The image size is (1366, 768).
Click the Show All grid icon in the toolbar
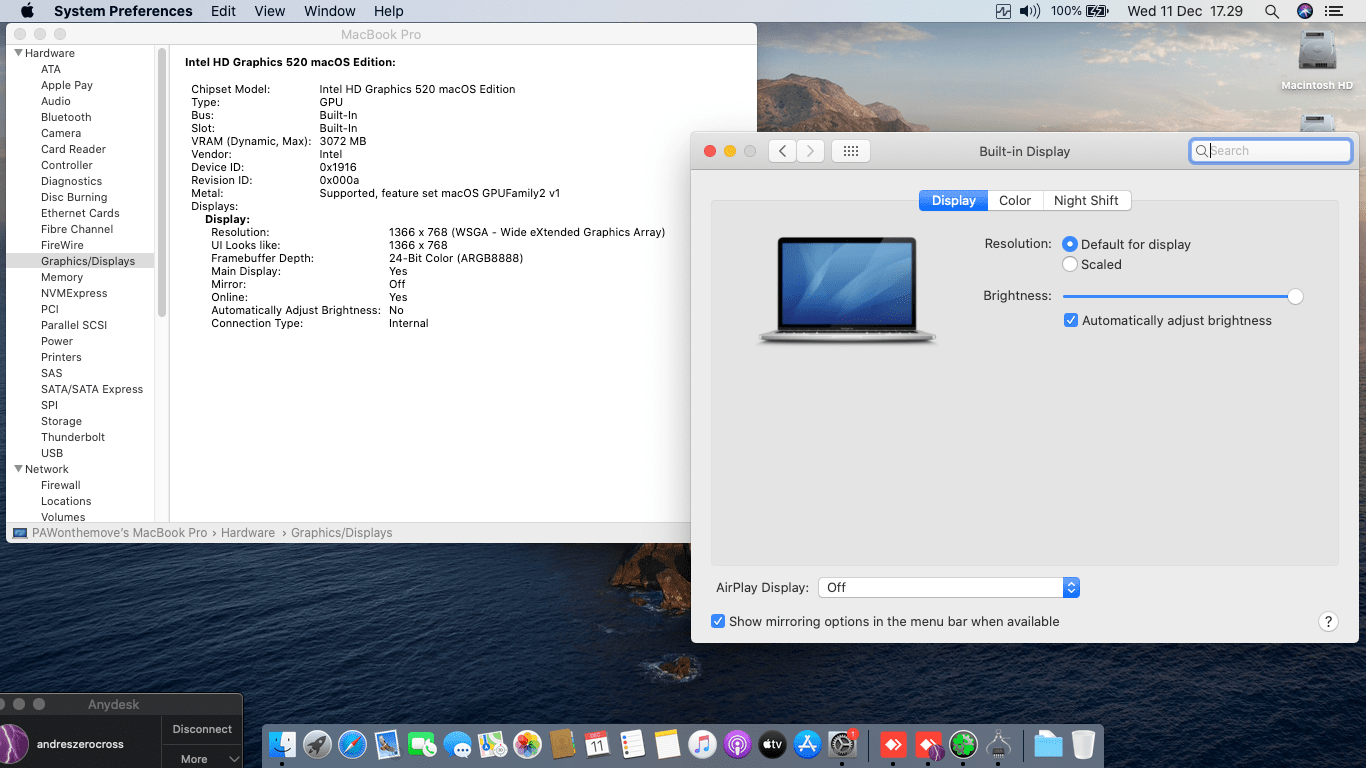(x=850, y=150)
